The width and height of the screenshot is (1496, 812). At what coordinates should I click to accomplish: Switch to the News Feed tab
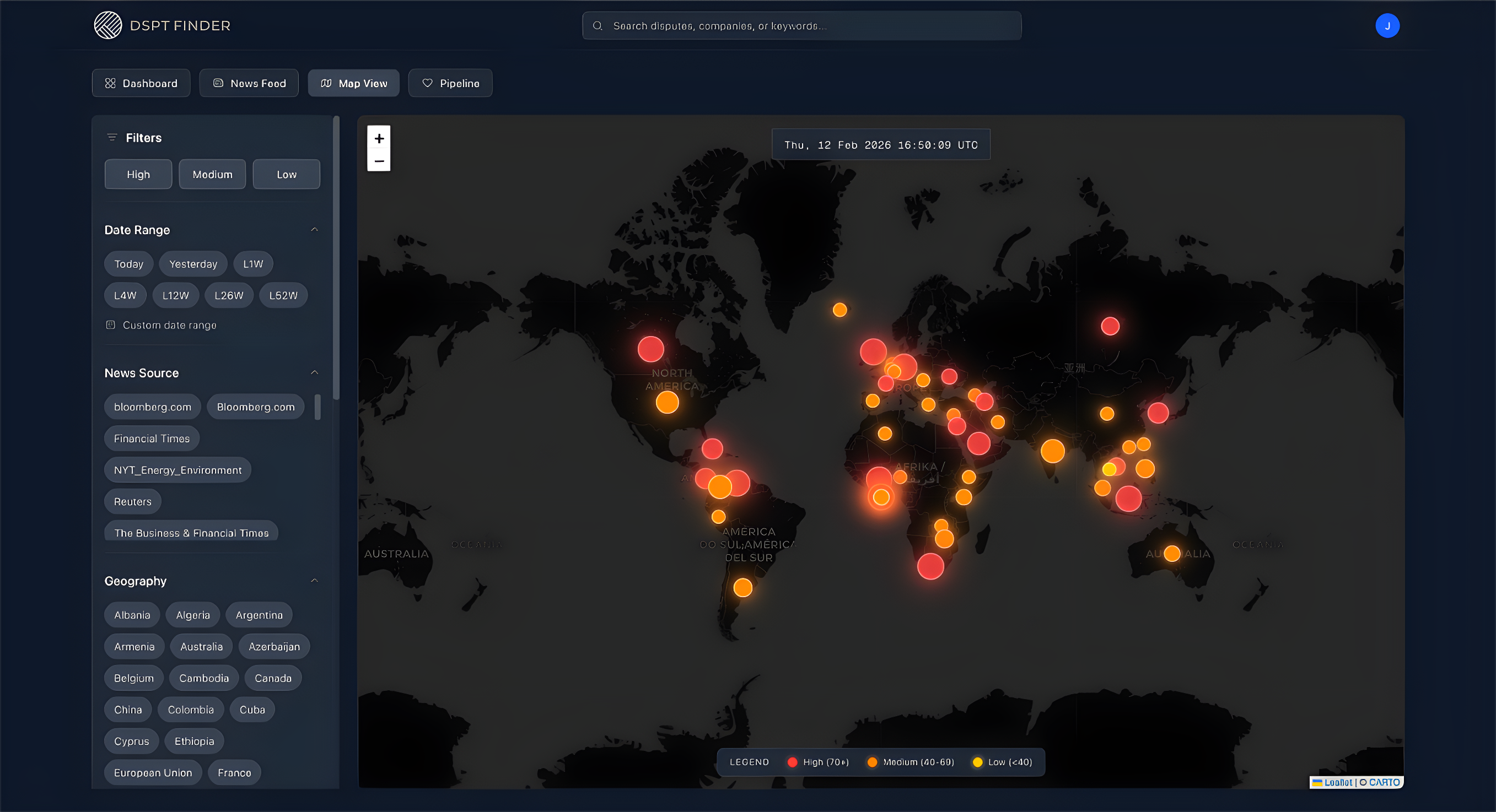point(249,83)
